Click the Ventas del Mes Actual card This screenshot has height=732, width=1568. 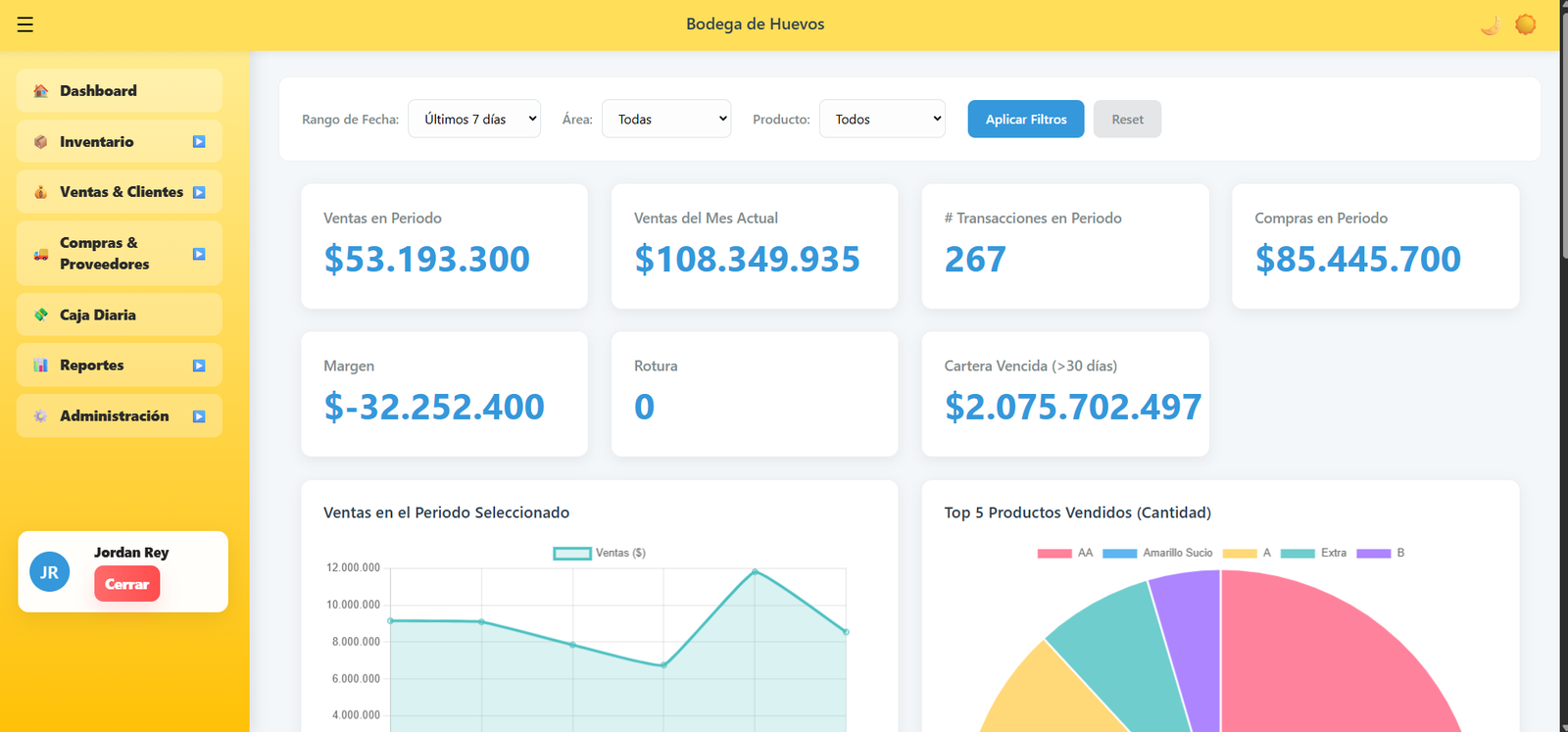755,246
